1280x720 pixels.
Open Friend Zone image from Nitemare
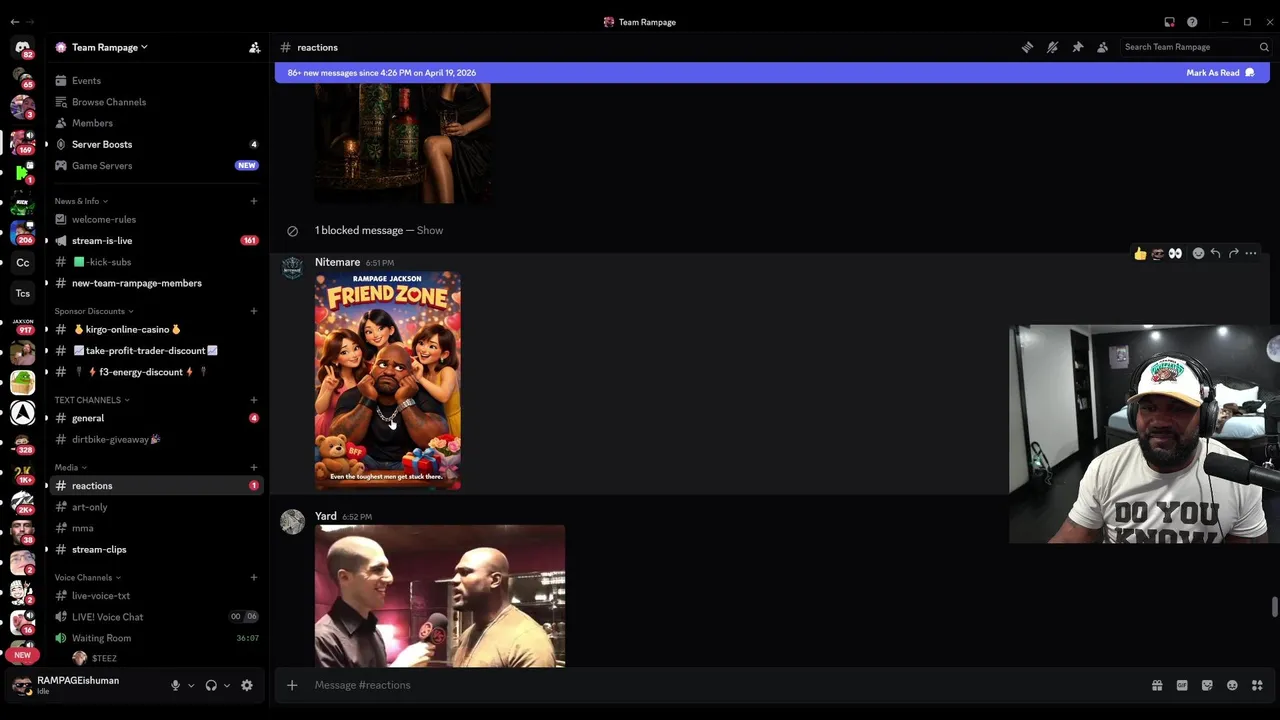pyautogui.click(x=388, y=381)
